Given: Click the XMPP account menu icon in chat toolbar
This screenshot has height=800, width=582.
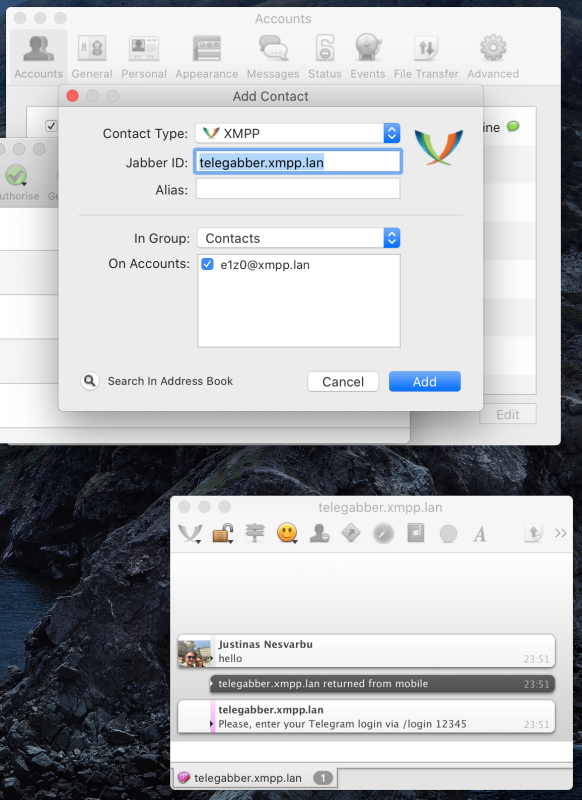Looking at the screenshot, I should coord(190,534).
